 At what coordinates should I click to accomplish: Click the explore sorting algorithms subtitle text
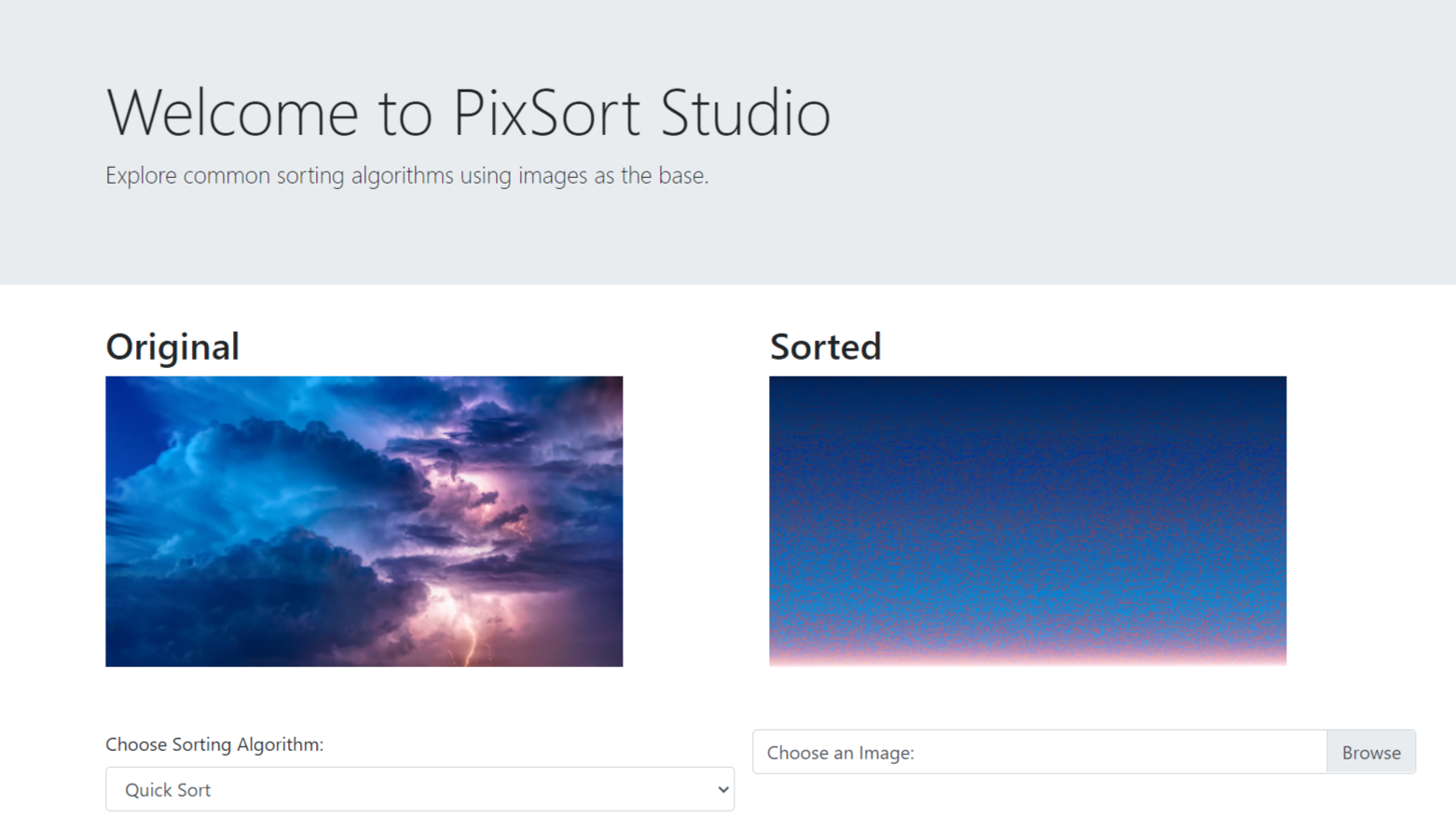[x=407, y=175]
